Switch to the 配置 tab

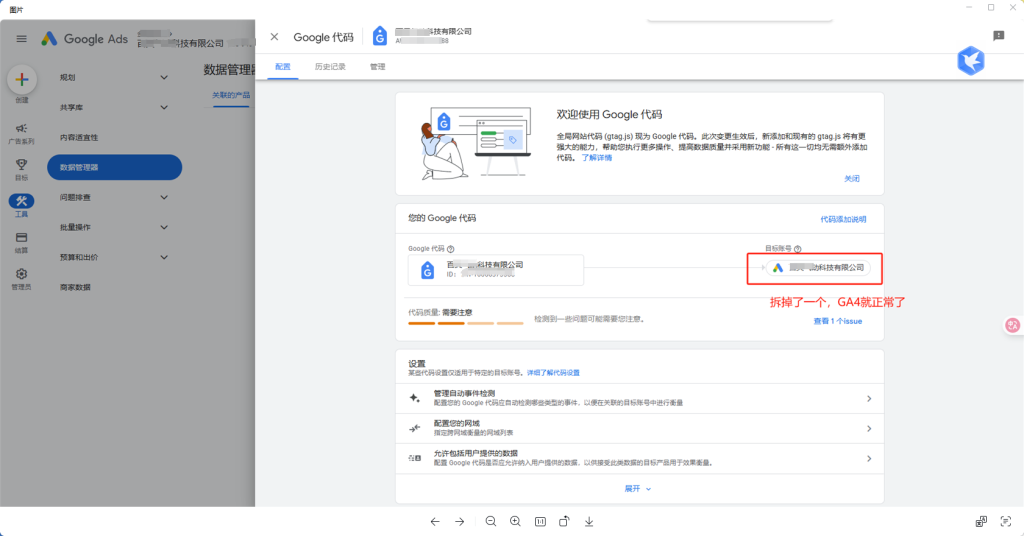click(x=283, y=67)
